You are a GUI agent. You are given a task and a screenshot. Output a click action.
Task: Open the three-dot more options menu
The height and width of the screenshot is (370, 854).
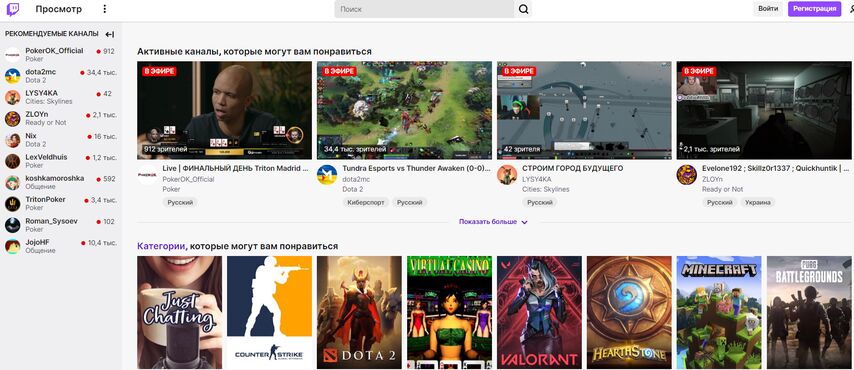tap(105, 9)
